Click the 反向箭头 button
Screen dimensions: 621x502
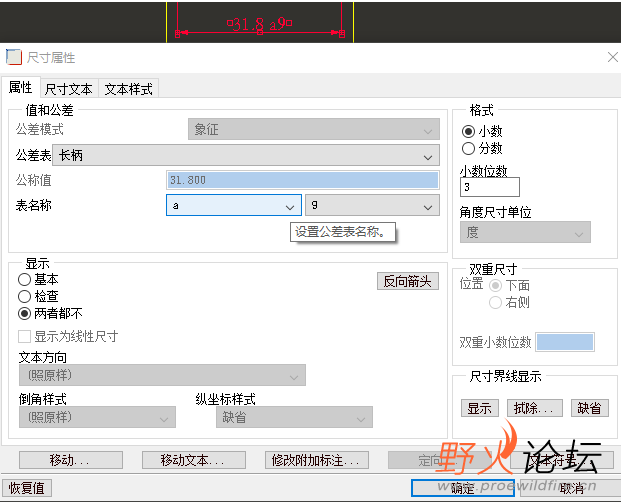click(x=408, y=281)
